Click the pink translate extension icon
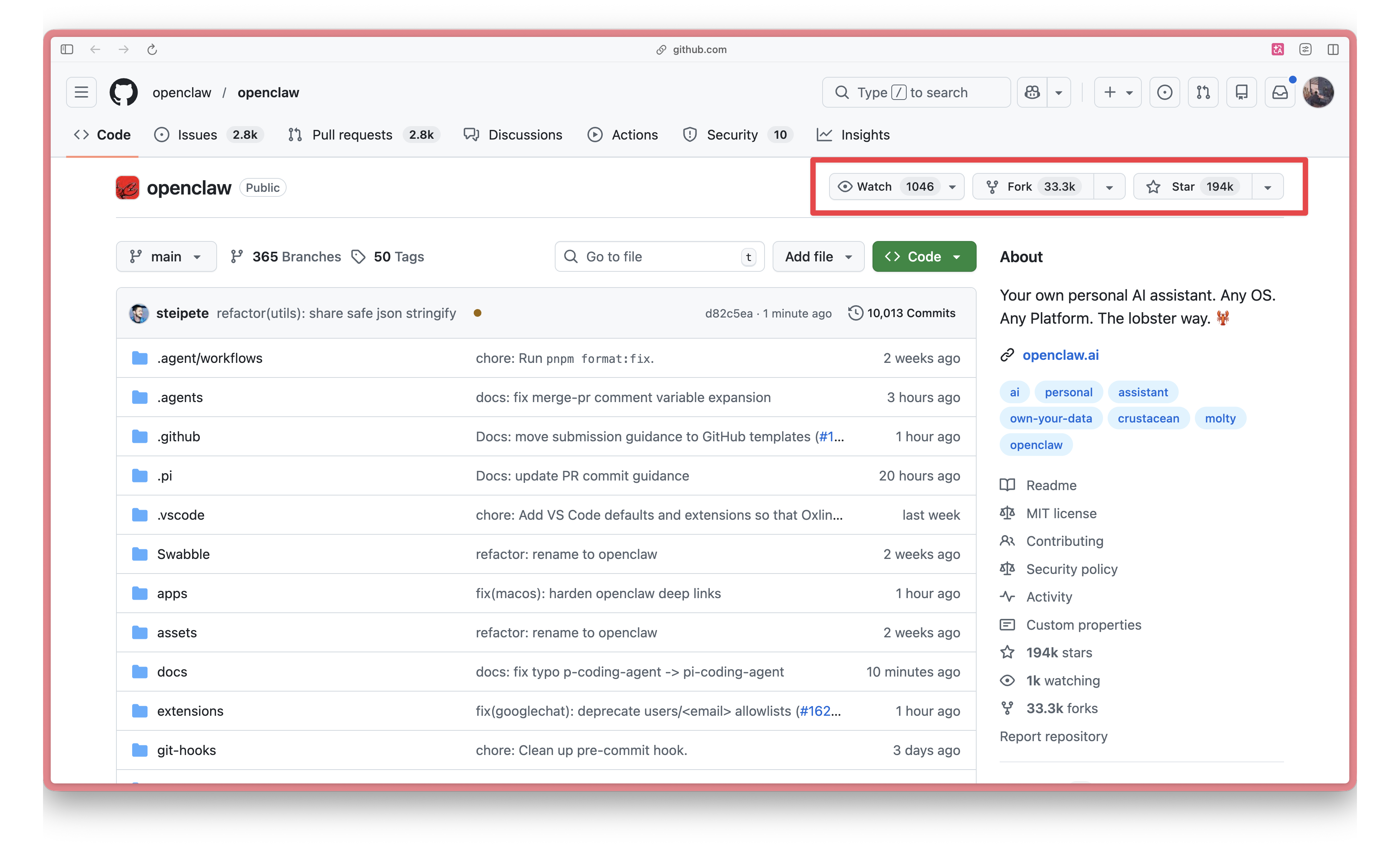The height and width of the screenshot is (848, 1400). [x=1278, y=50]
